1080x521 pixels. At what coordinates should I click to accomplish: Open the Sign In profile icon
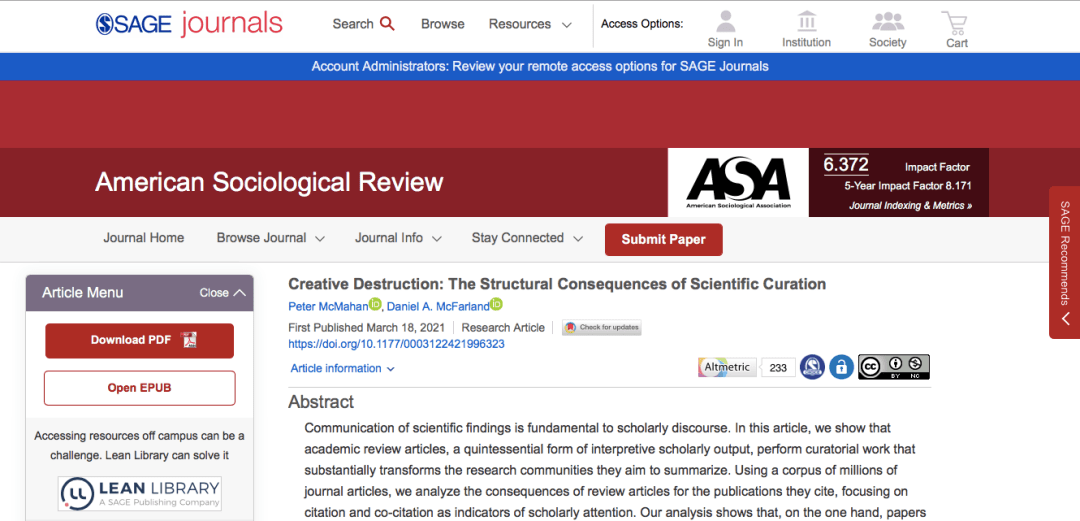click(x=725, y=22)
